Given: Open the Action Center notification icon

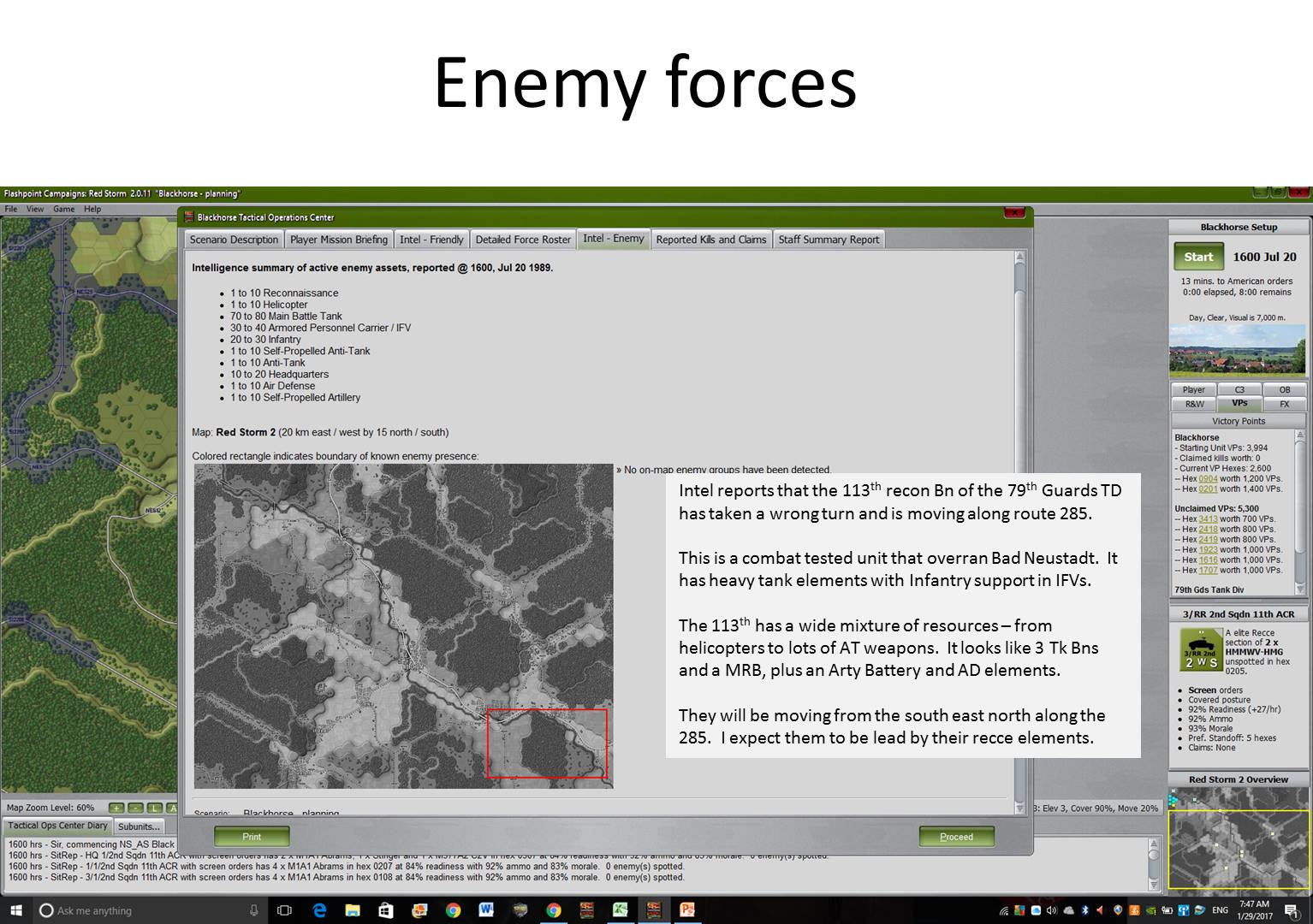Looking at the screenshot, I should click(x=1291, y=910).
